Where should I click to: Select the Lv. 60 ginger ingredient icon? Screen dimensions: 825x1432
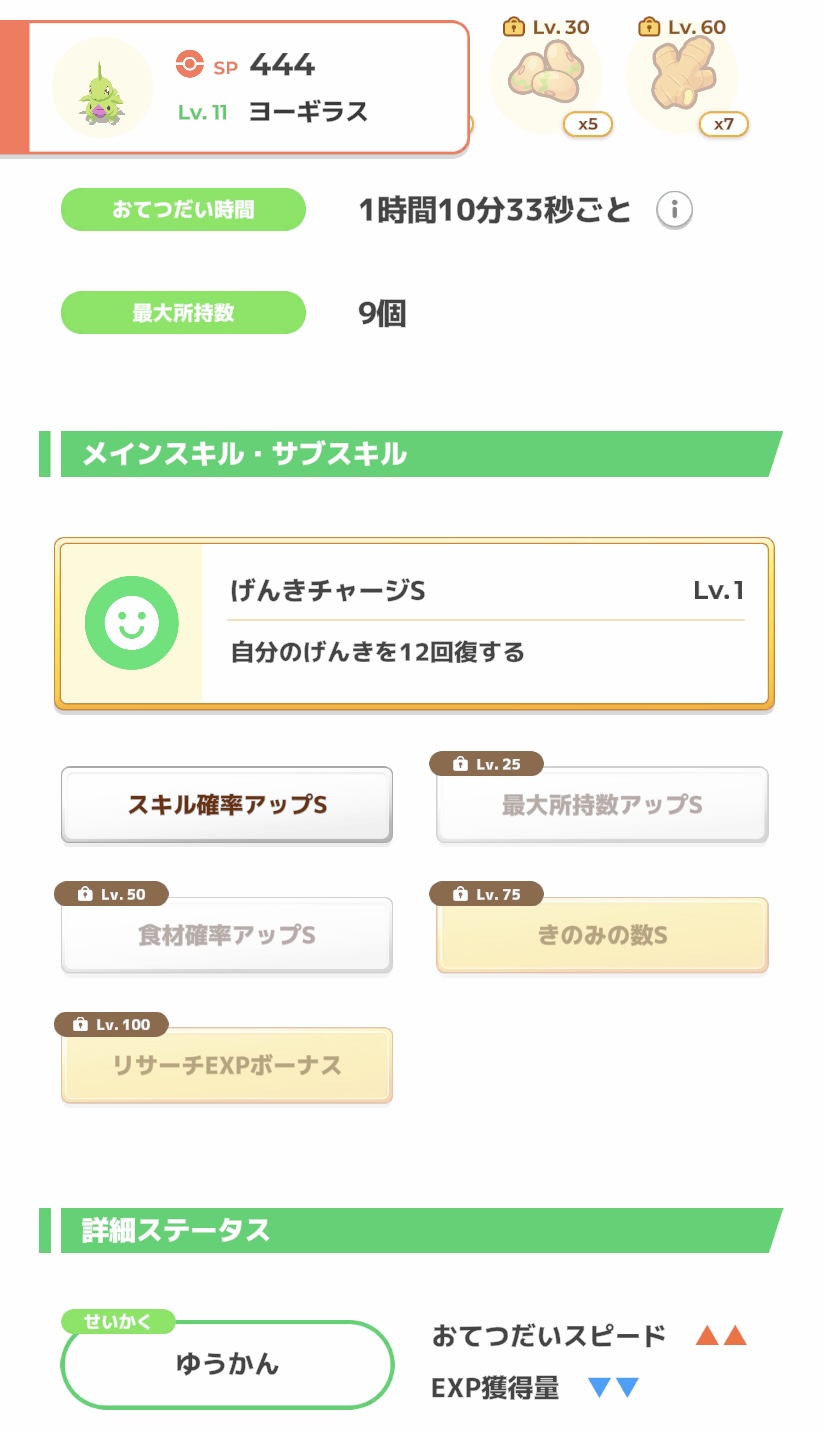[x=681, y=80]
